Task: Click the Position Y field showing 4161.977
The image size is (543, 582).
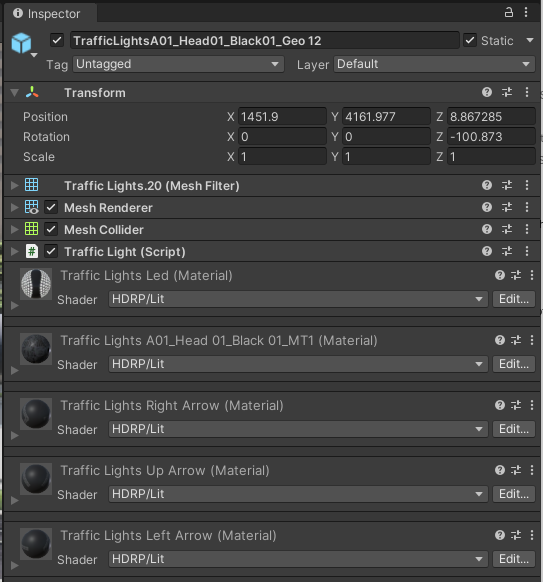Action: click(386, 117)
